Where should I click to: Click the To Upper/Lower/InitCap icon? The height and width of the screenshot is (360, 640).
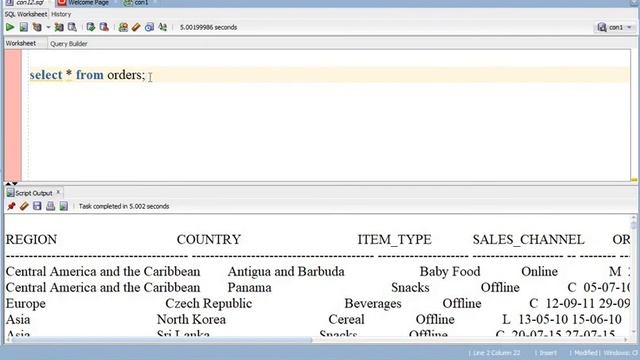point(162,27)
